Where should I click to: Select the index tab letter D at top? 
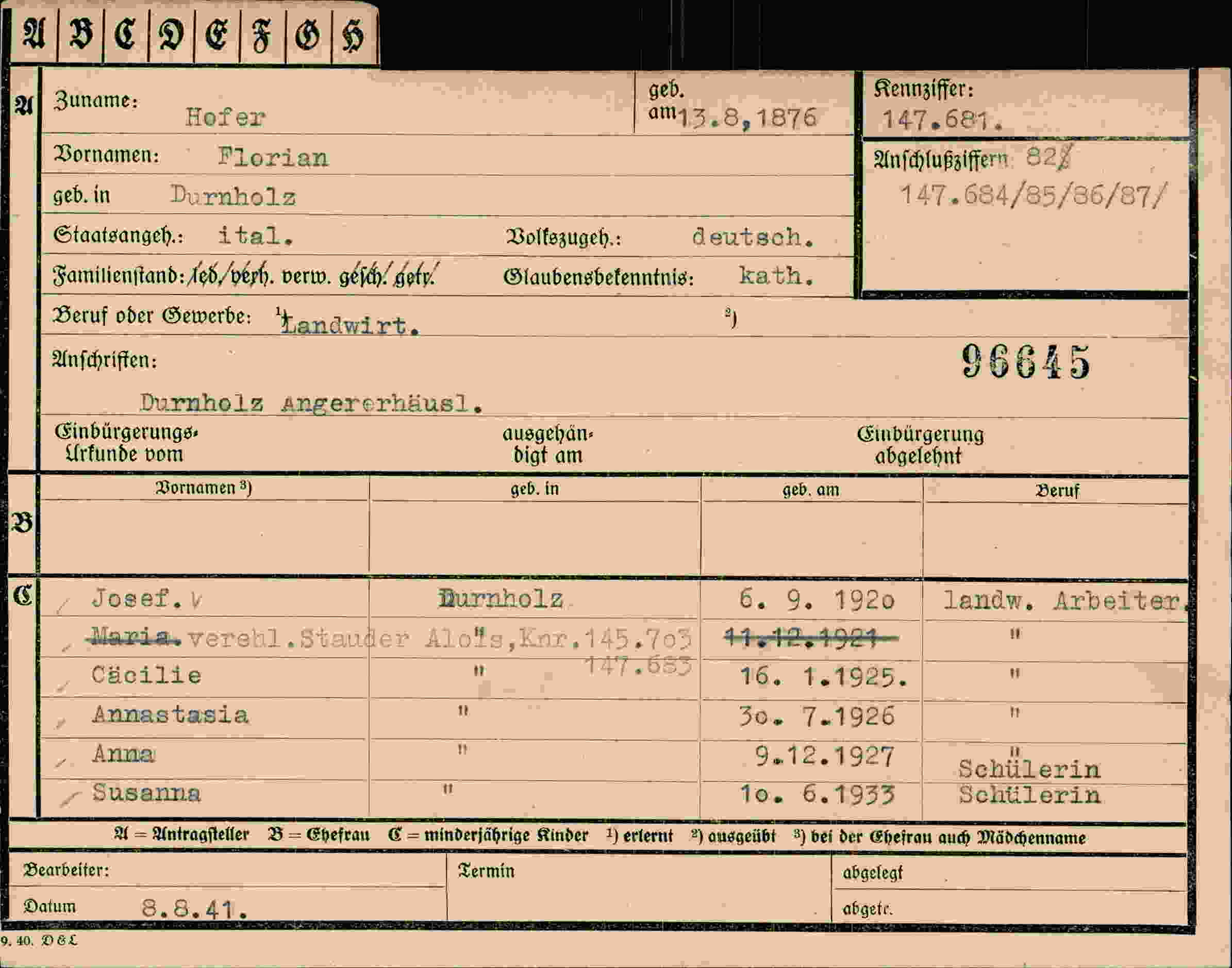(x=171, y=35)
